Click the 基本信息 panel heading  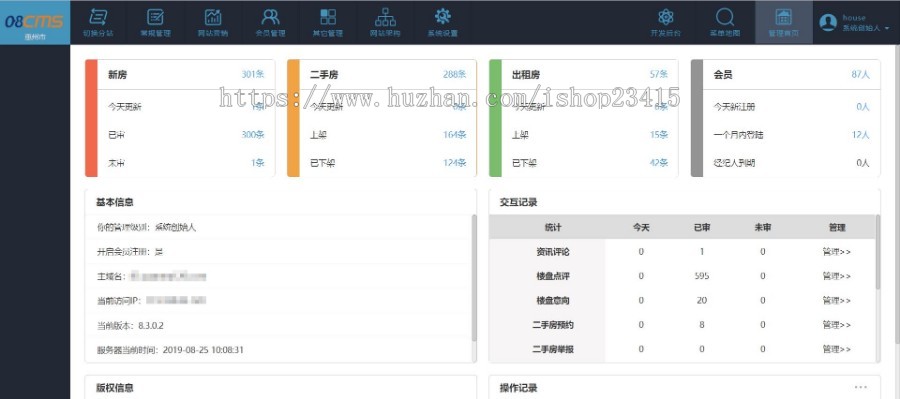(115, 202)
